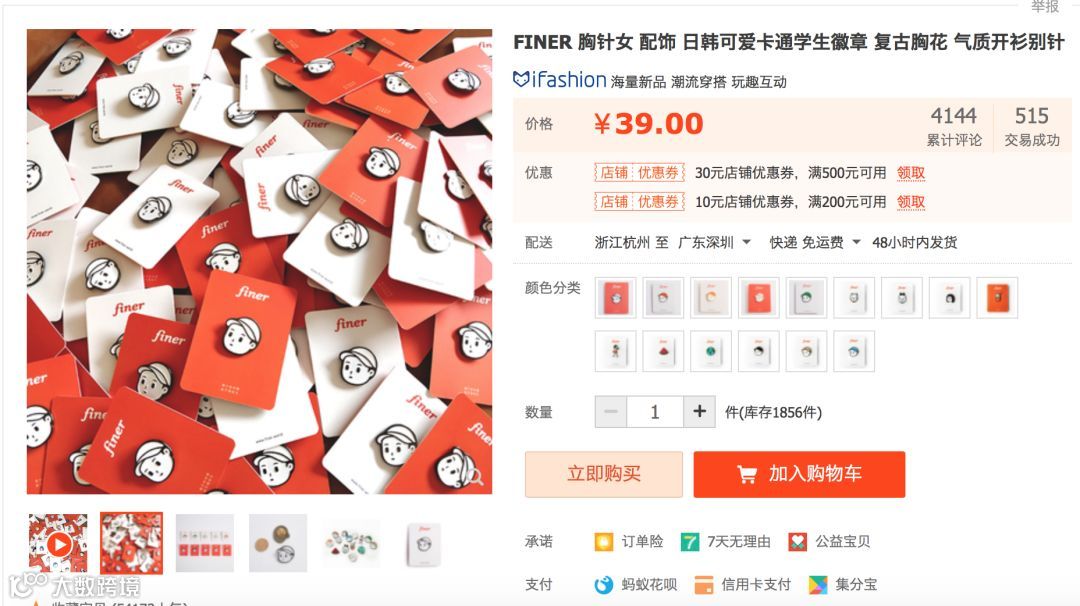Play the product video thumbnail
1080x606 pixels.
58,544
